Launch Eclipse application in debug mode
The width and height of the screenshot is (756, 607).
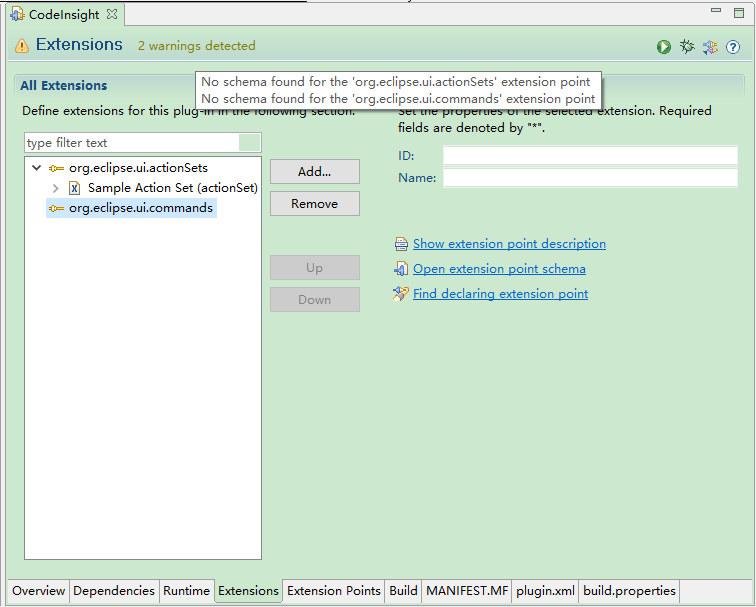(x=687, y=46)
